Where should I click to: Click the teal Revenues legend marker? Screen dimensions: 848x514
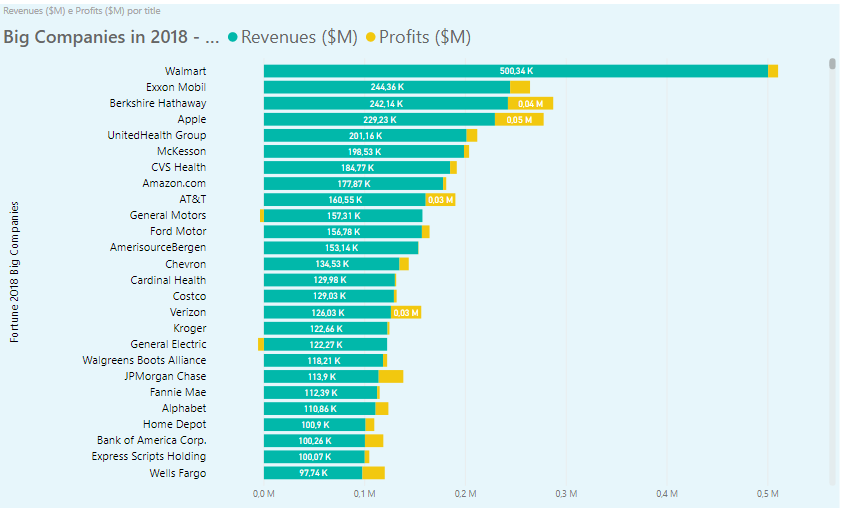pyautogui.click(x=233, y=37)
